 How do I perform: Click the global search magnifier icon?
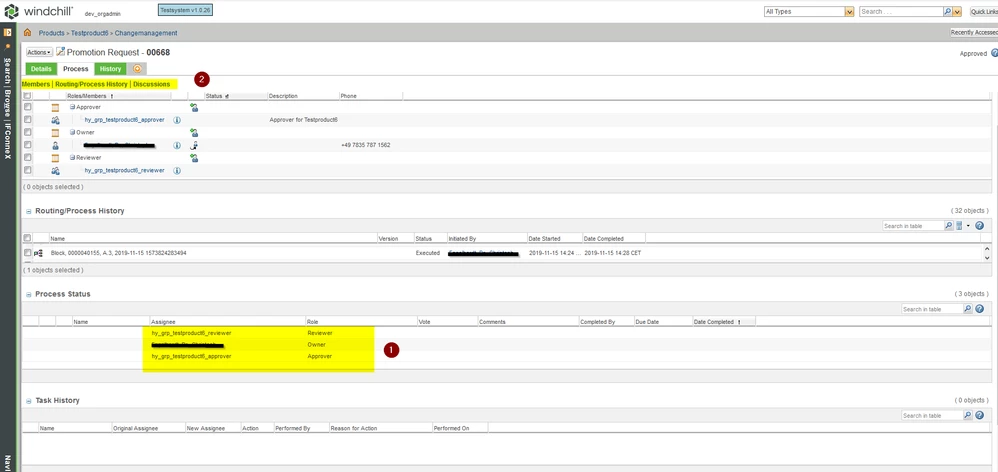coord(947,11)
